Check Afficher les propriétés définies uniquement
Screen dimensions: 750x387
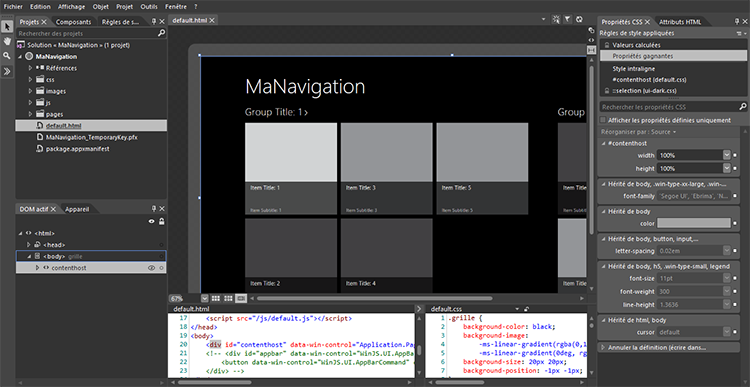point(603,120)
